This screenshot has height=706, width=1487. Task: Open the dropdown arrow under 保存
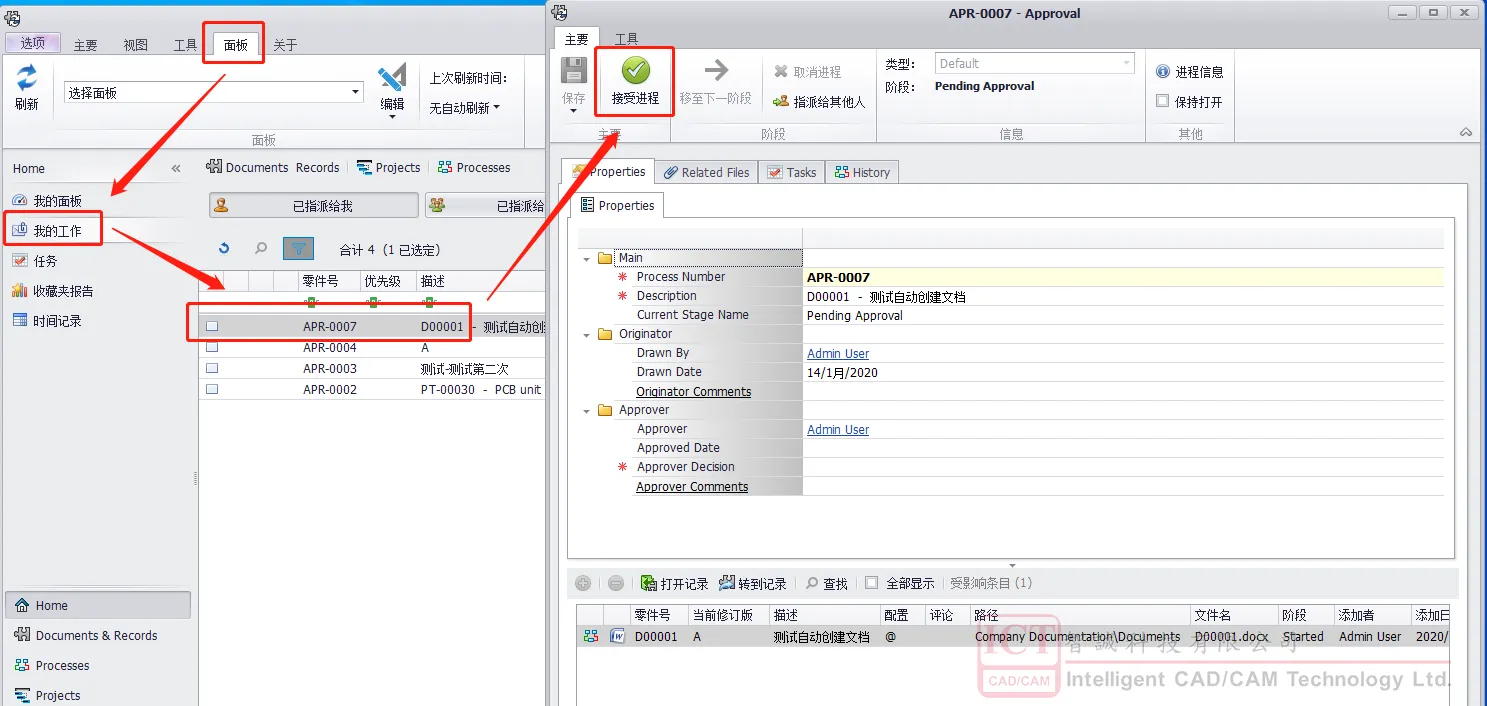coord(574,111)
